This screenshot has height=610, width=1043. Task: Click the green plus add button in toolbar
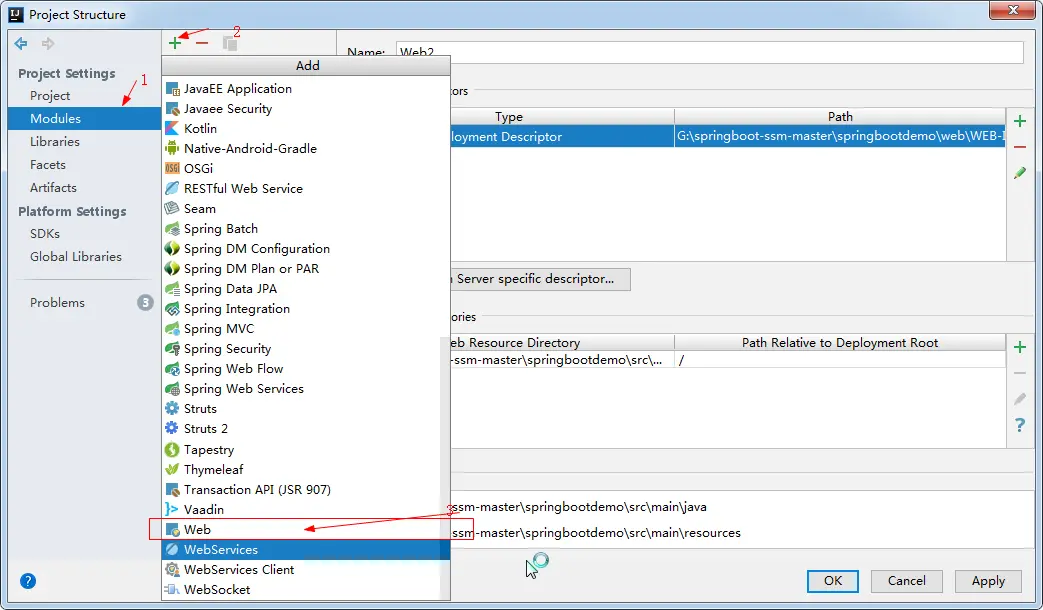pos(175,43)
